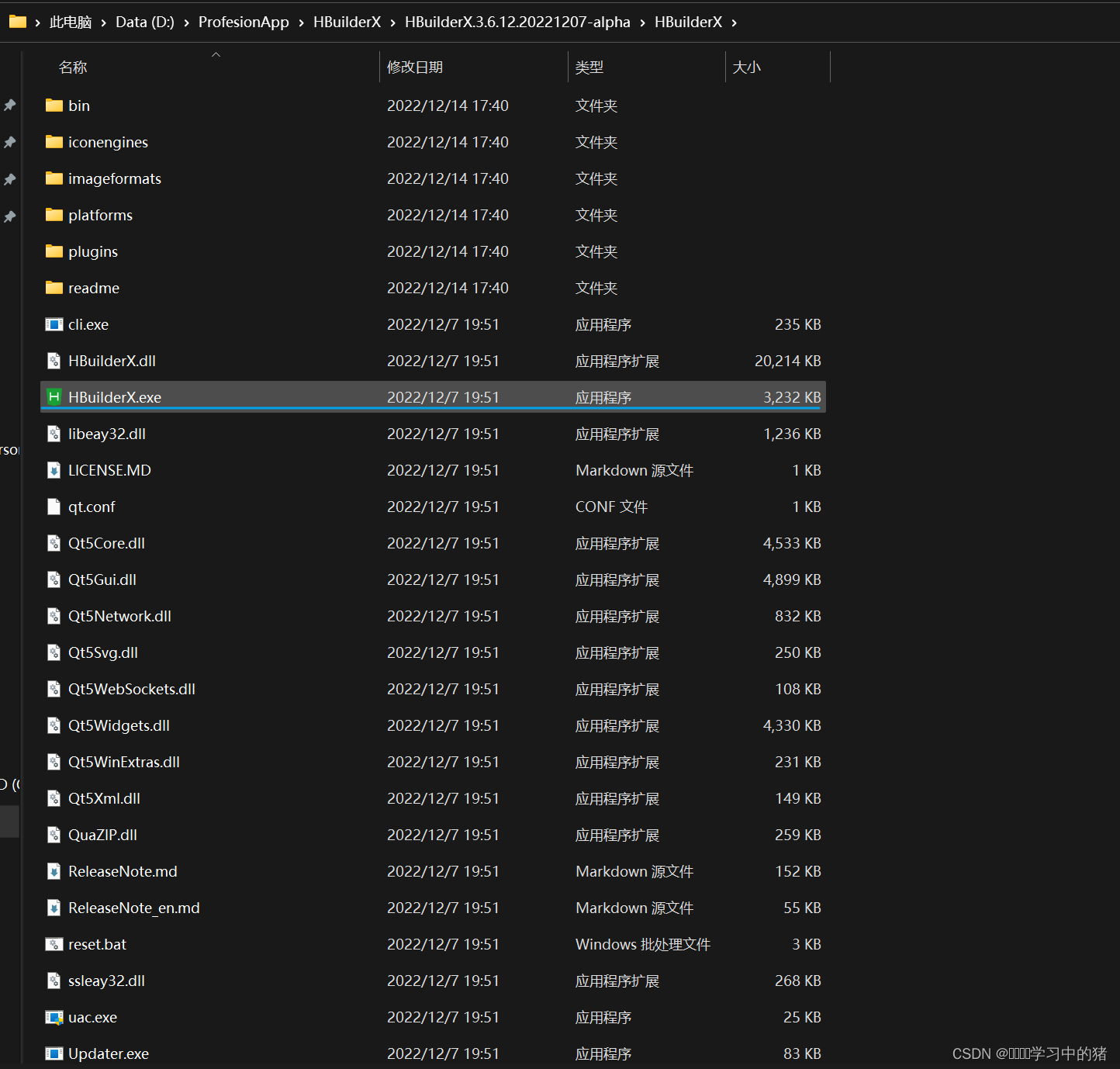Click the Qt5Widgets.dll file icon
This screenshot has width=1120, height=1069.
click(x=54, y=725)
